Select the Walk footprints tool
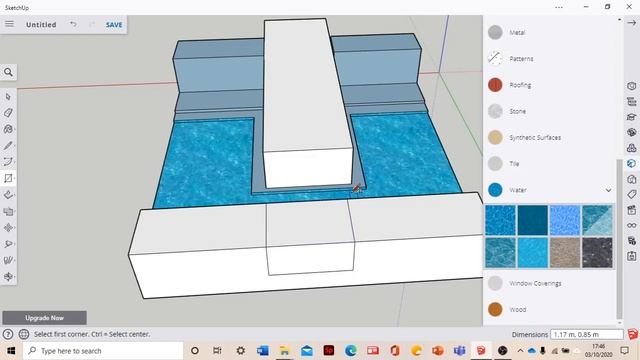The image size is (640, 360). (8, 260)
